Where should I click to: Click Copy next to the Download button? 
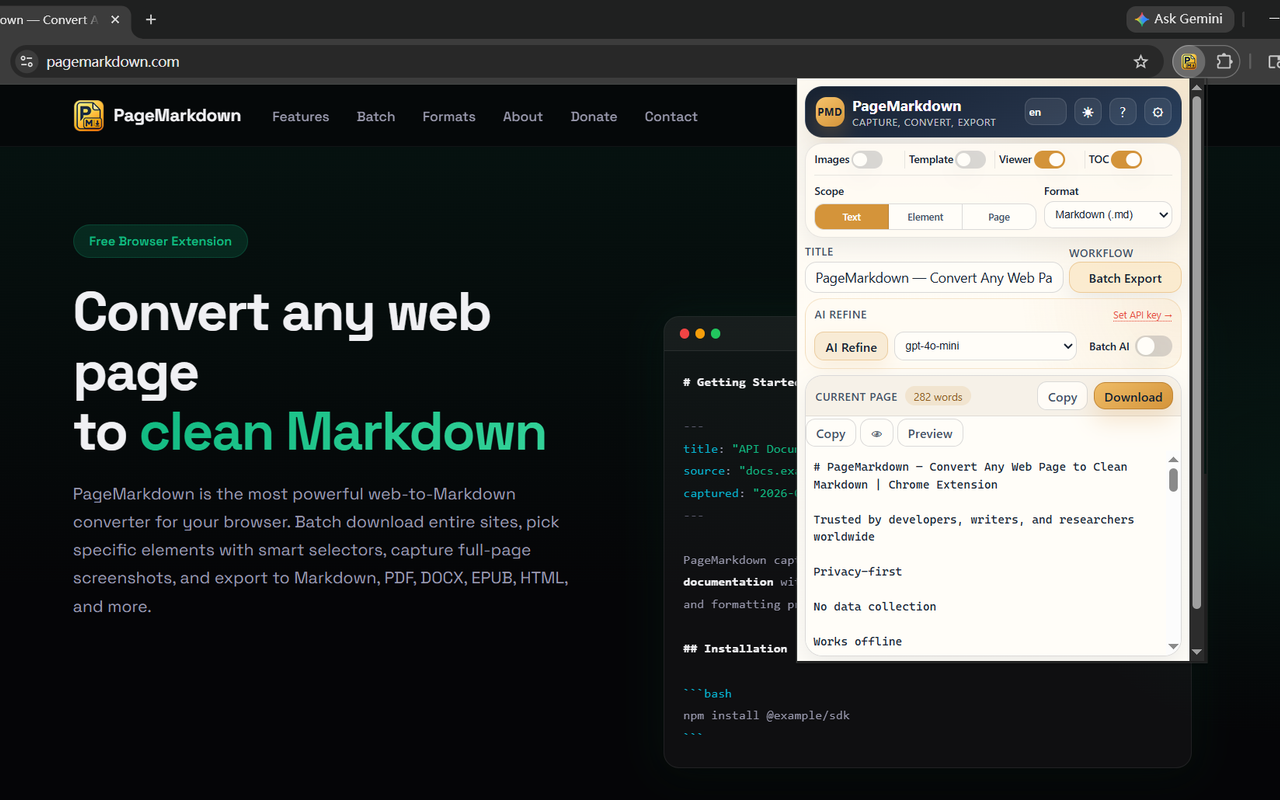coord(1062,397)
